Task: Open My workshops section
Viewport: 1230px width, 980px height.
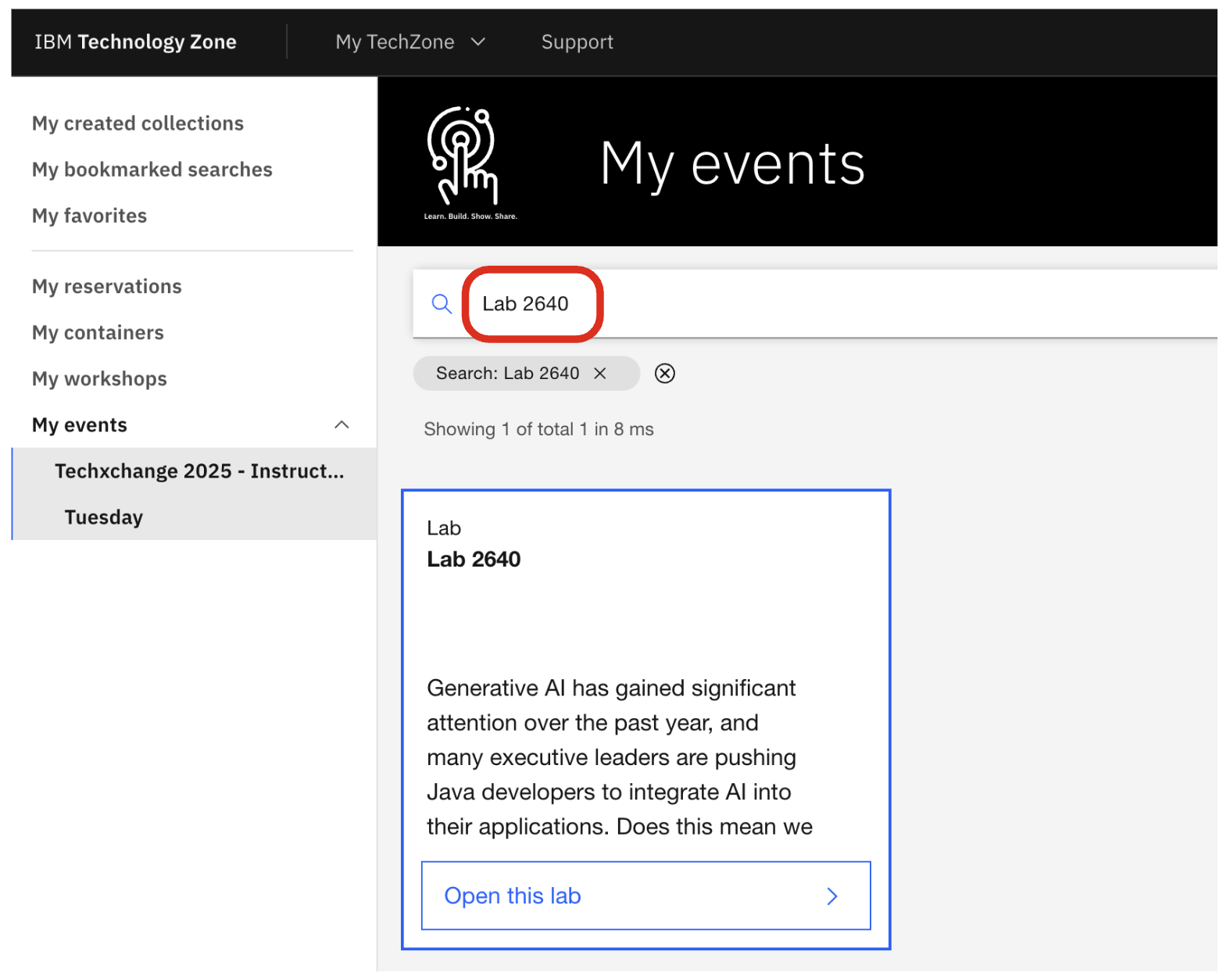Action: click(99, 379)
